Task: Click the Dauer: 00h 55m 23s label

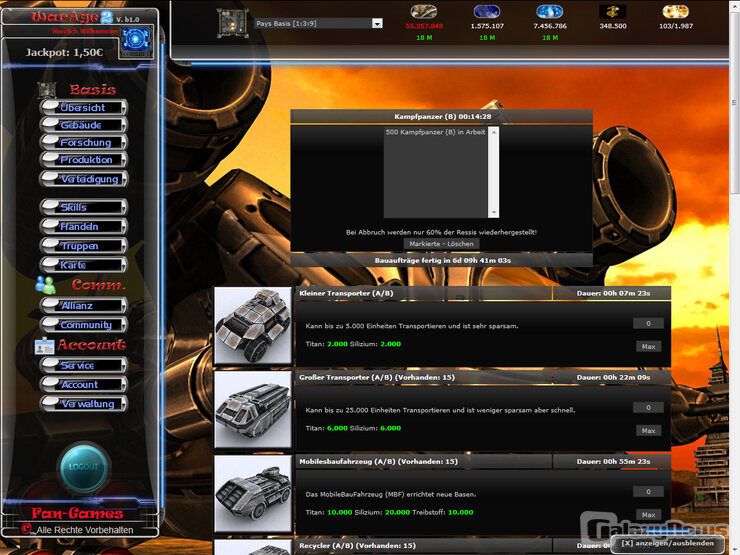Action: point(613,462)
